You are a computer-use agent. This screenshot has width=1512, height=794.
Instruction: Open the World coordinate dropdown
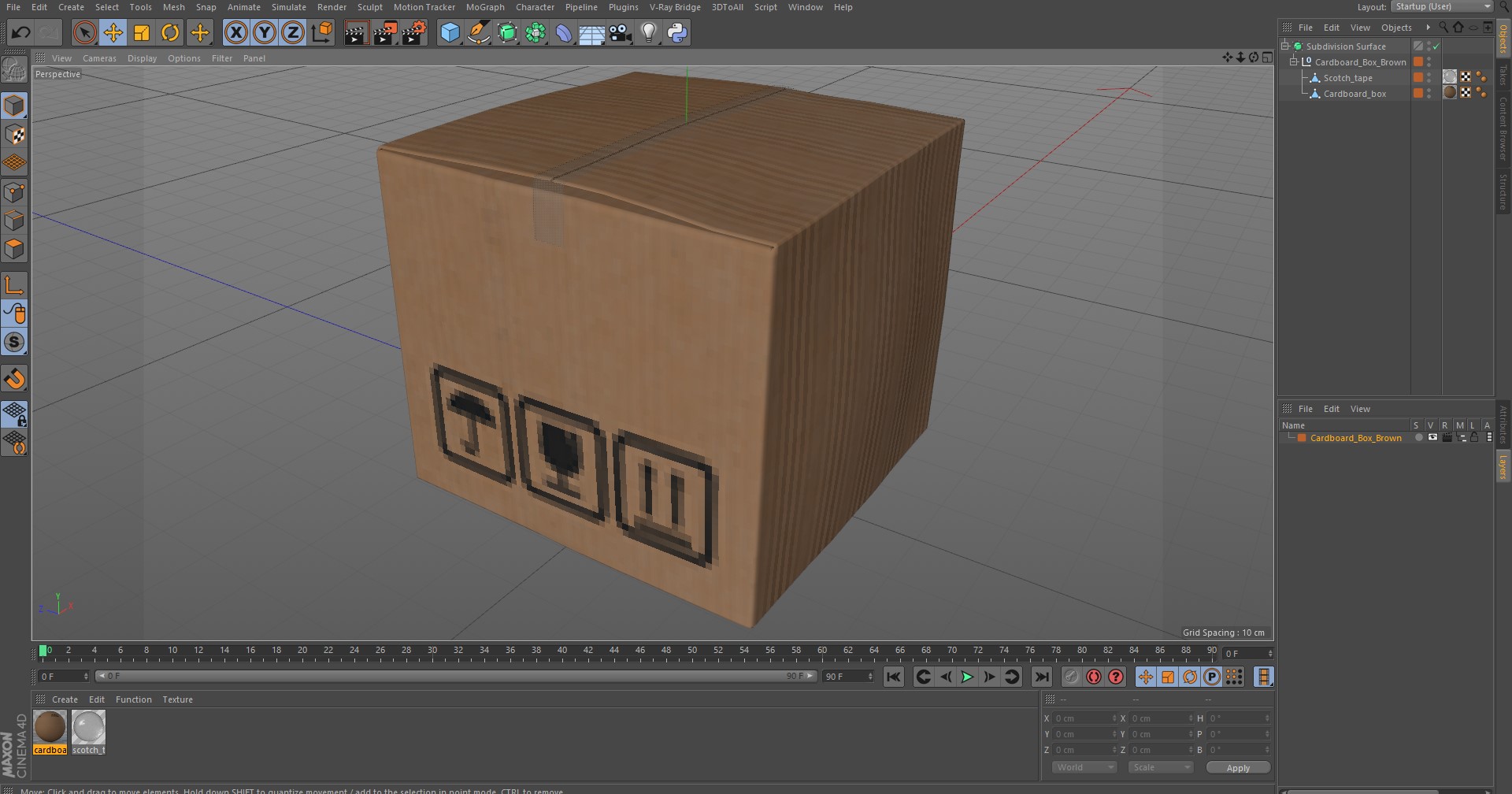point(1084,767)
